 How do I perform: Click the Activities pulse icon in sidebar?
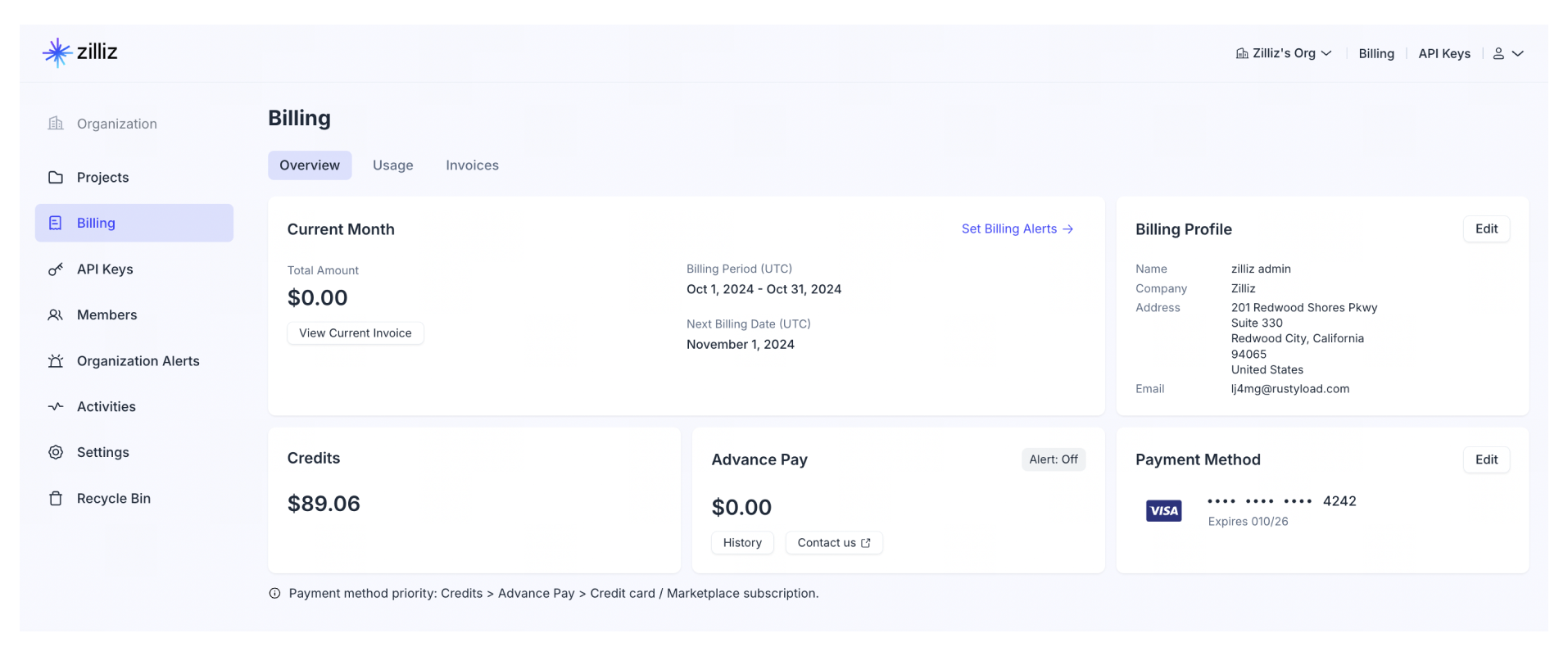pos(55,406)
